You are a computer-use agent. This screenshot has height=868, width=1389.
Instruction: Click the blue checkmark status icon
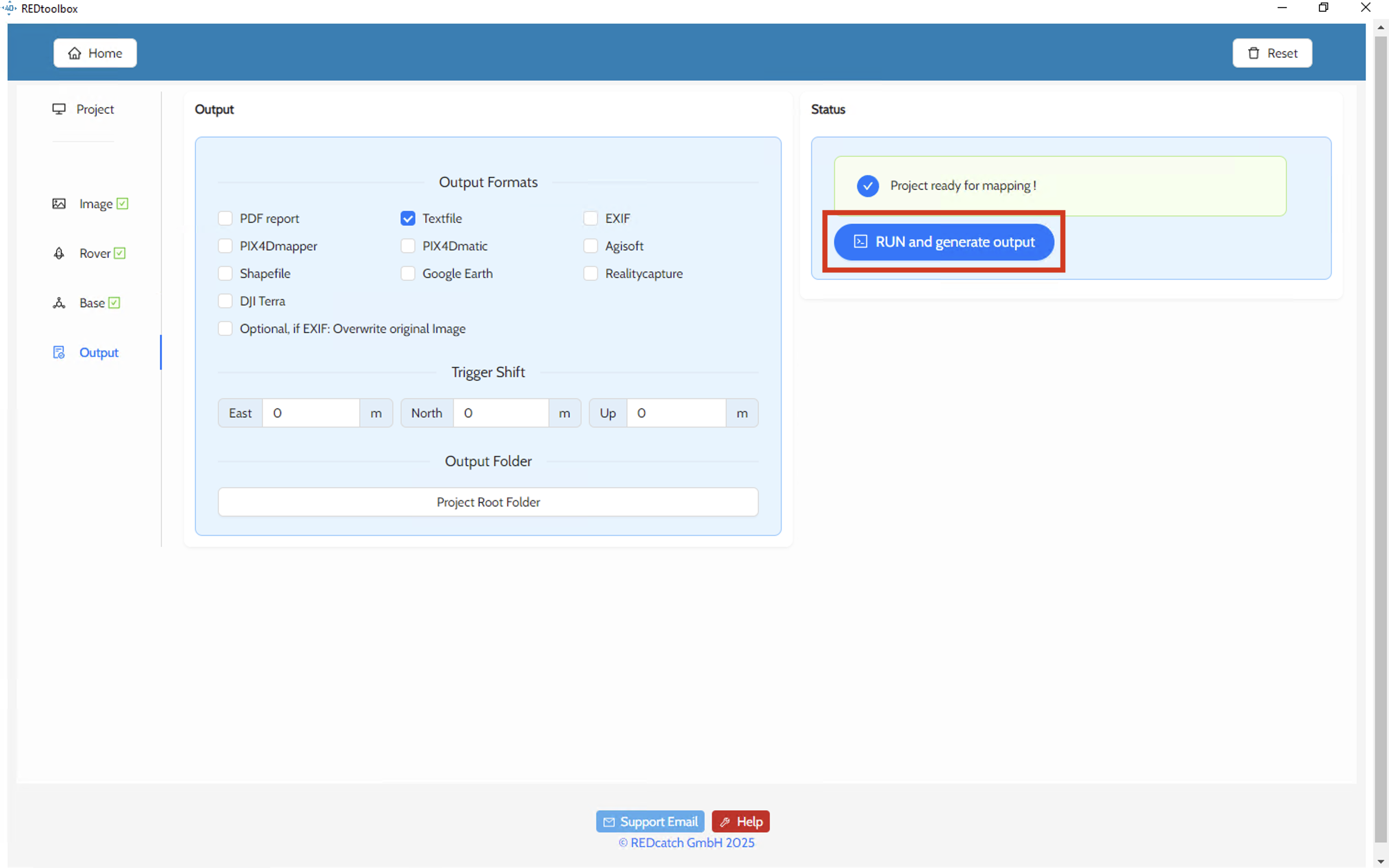(x=867, y=186)
